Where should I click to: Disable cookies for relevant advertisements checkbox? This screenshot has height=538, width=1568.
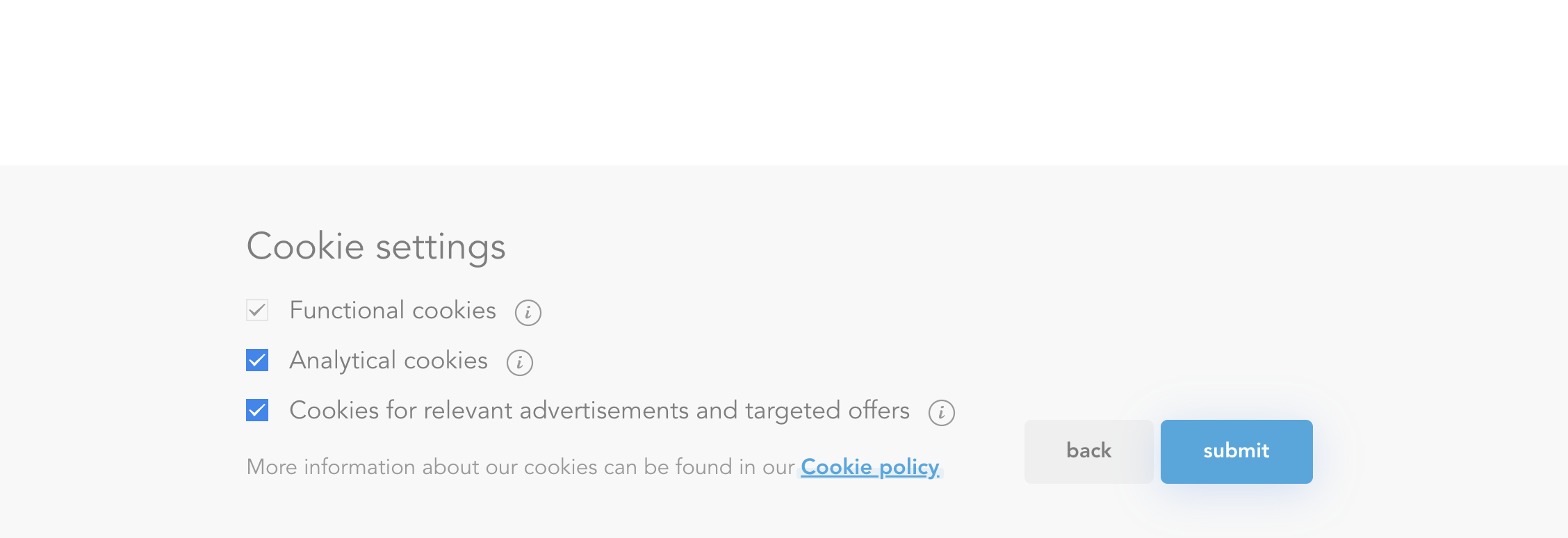pos(257,410)
